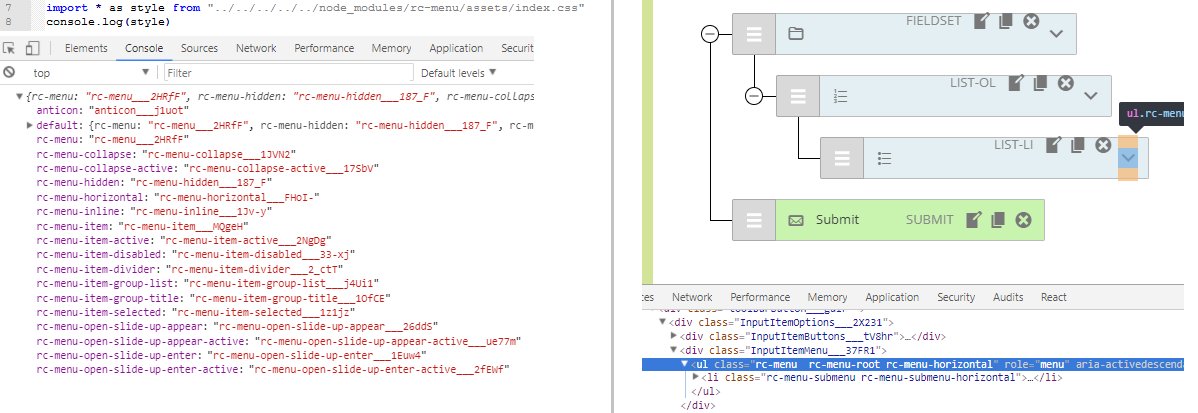The image size is (1198, 413).
Task: Copy the FIELDSET item
Action: click(x=1006, y=21)
